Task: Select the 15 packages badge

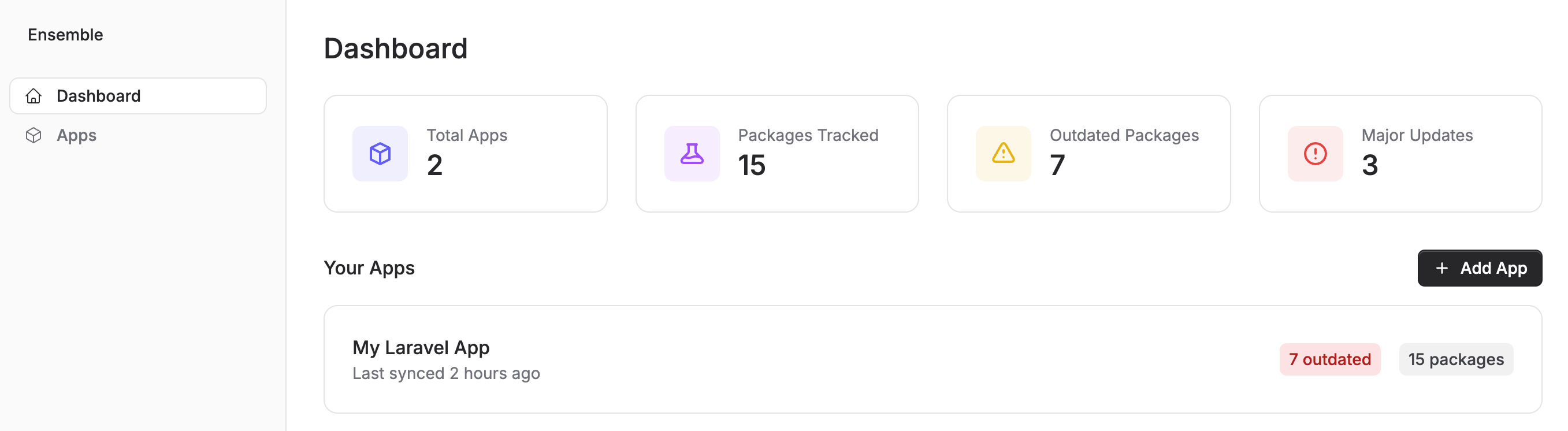Action: [1456, 359]
